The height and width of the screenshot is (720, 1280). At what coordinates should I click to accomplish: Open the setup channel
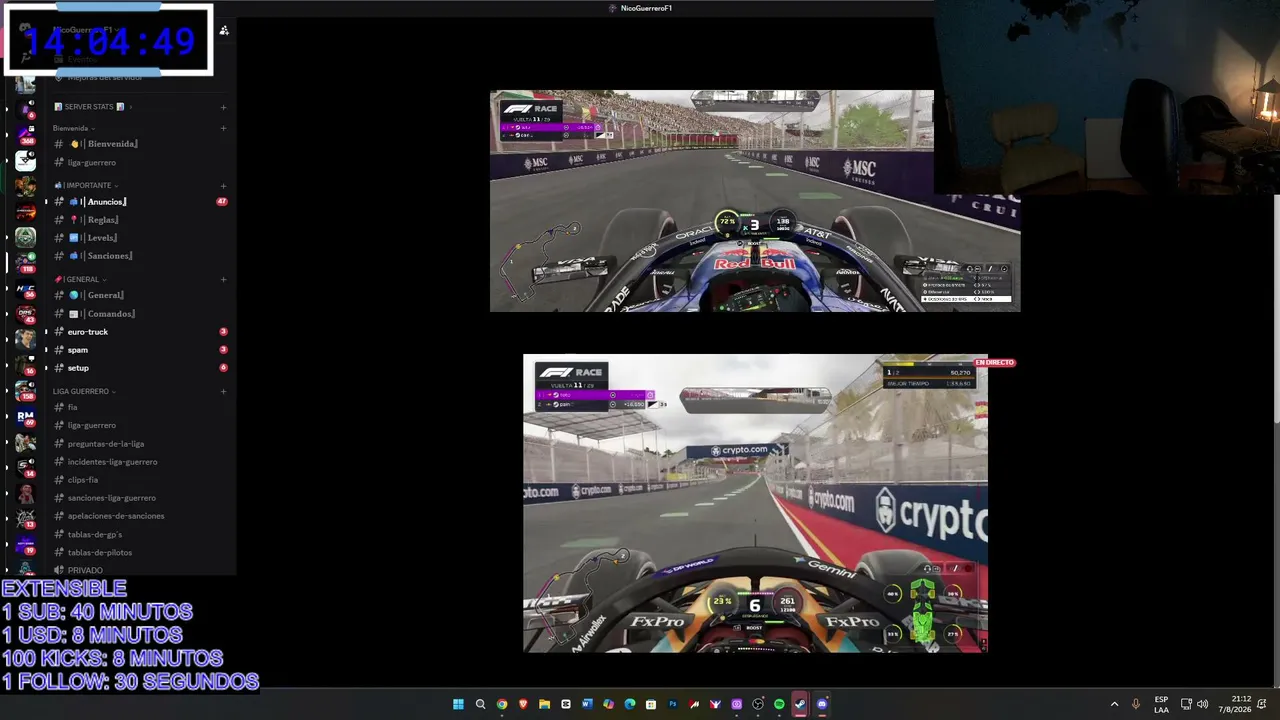tap(140, 368)
